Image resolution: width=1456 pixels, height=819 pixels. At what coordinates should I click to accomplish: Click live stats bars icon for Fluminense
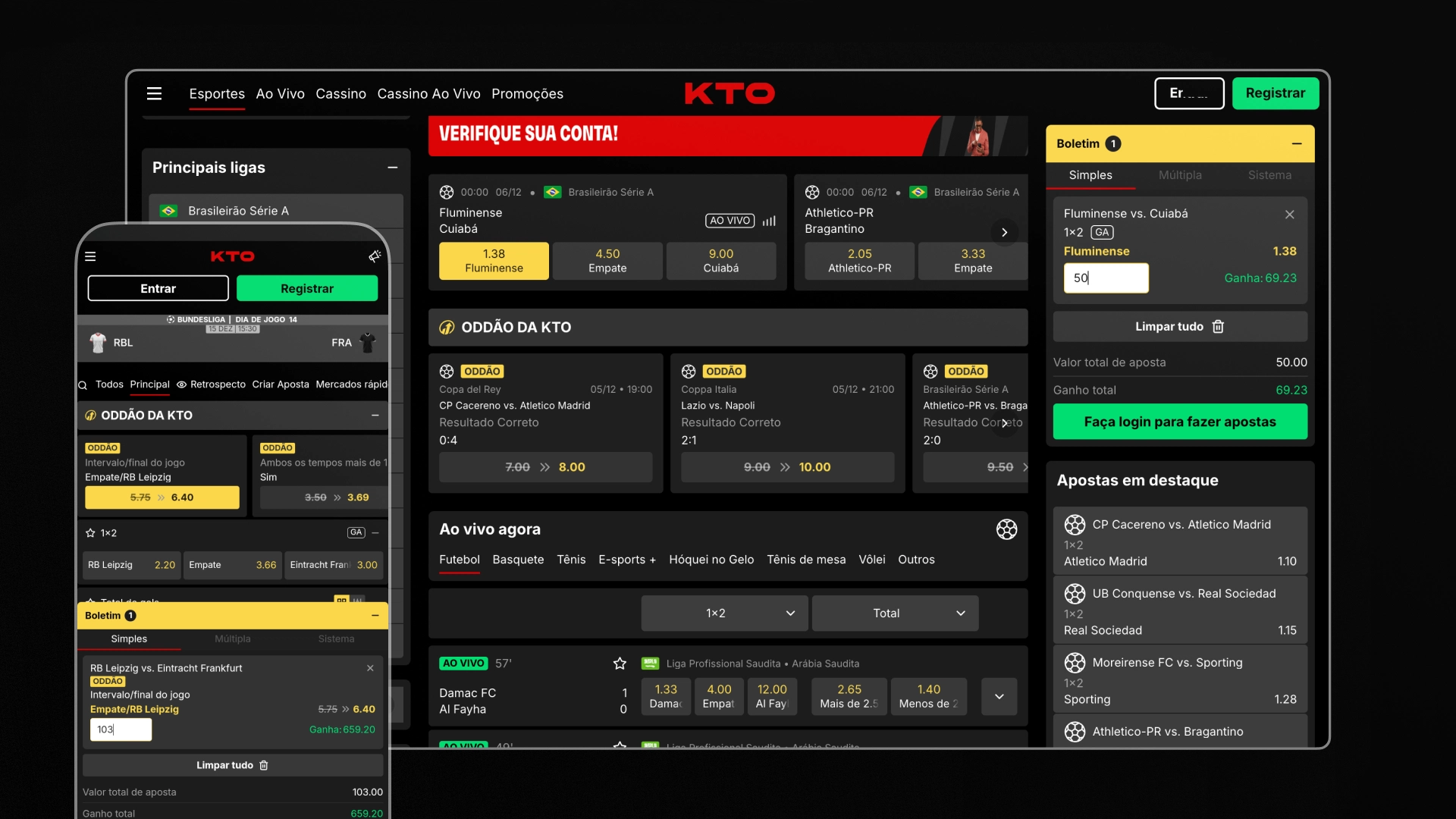(x=769, y=221)
